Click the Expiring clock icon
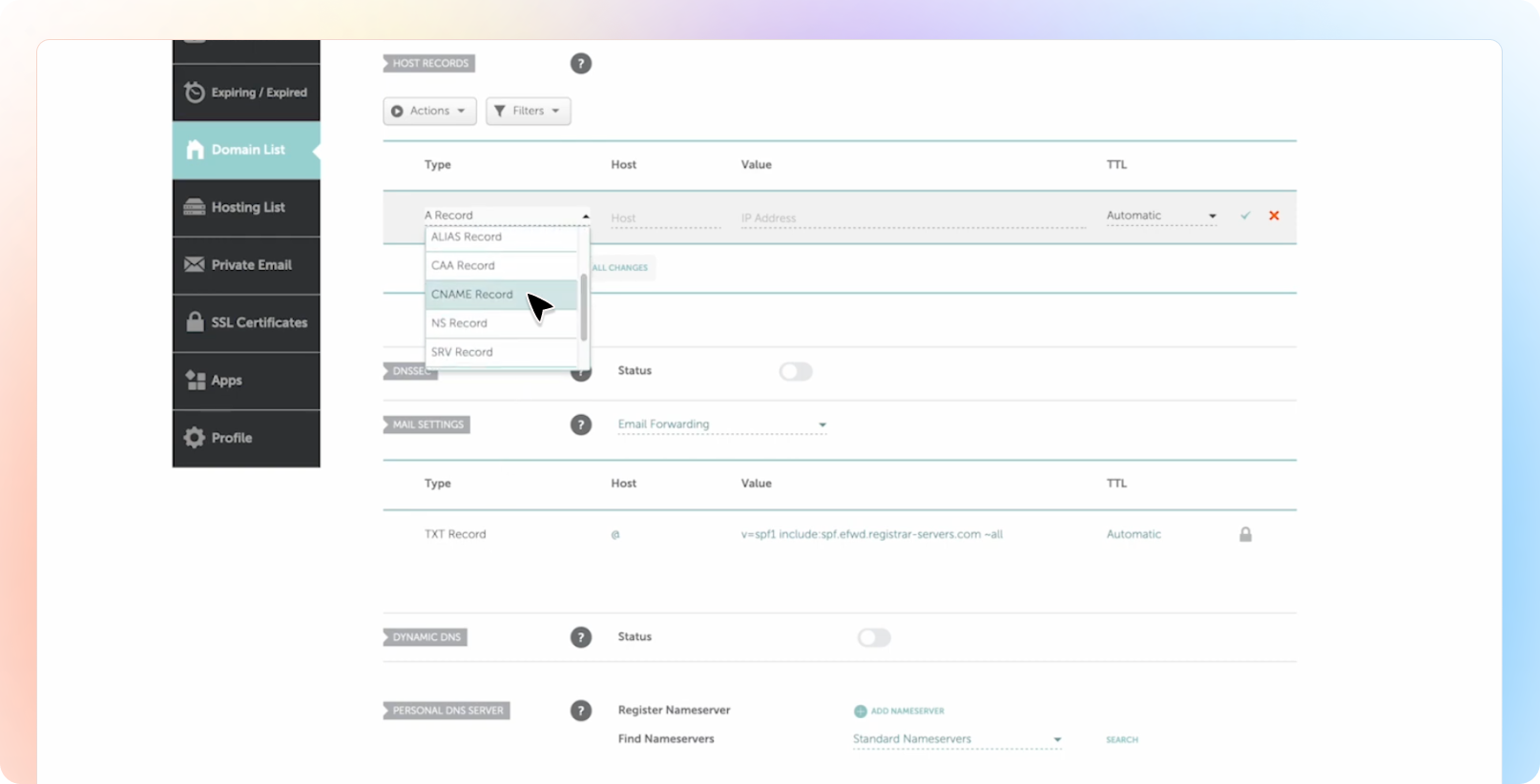Image resolution: width=1540 pixels, height=784 pixels. coord(195,93)
